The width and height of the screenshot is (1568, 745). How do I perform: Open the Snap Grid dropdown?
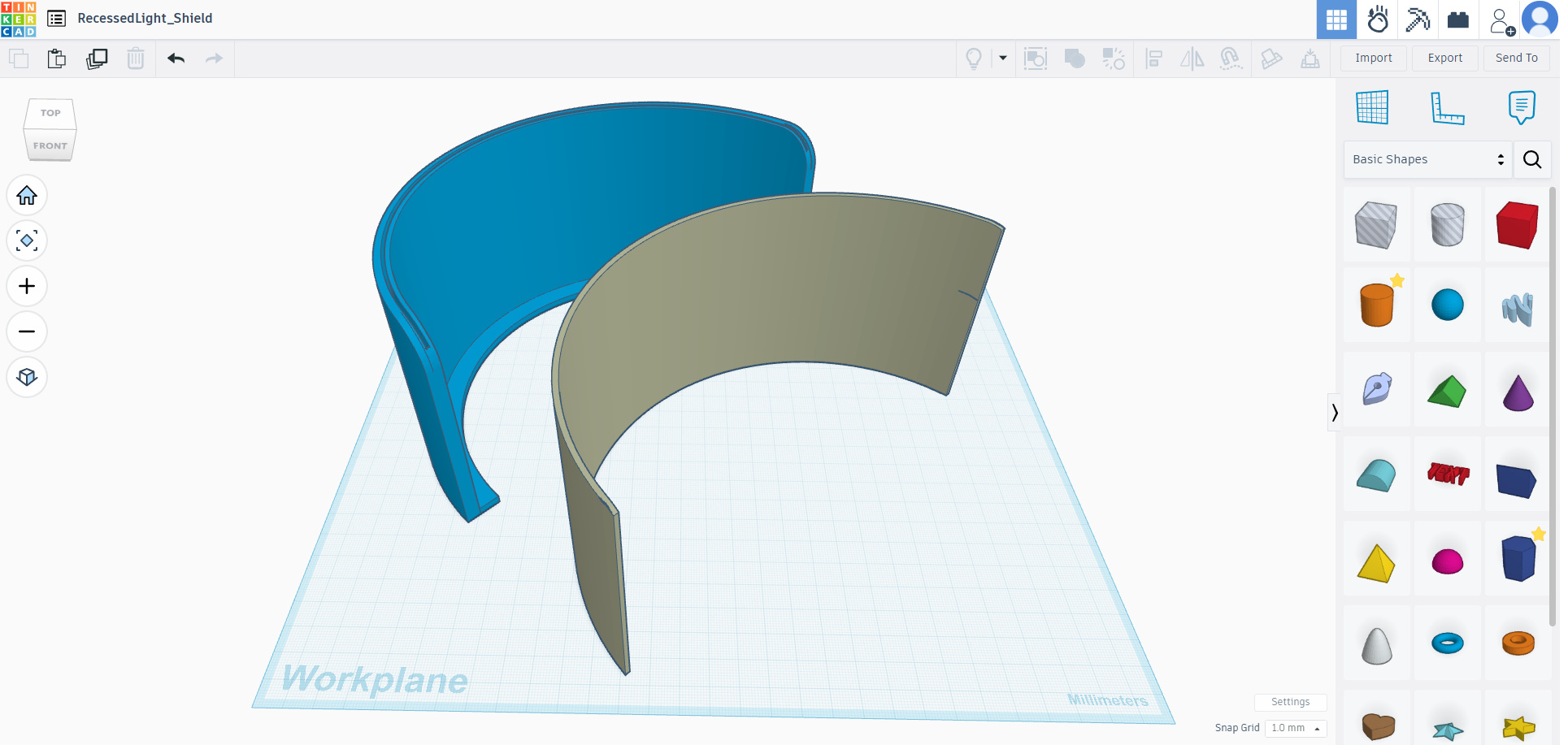(x=1296, y=728)
